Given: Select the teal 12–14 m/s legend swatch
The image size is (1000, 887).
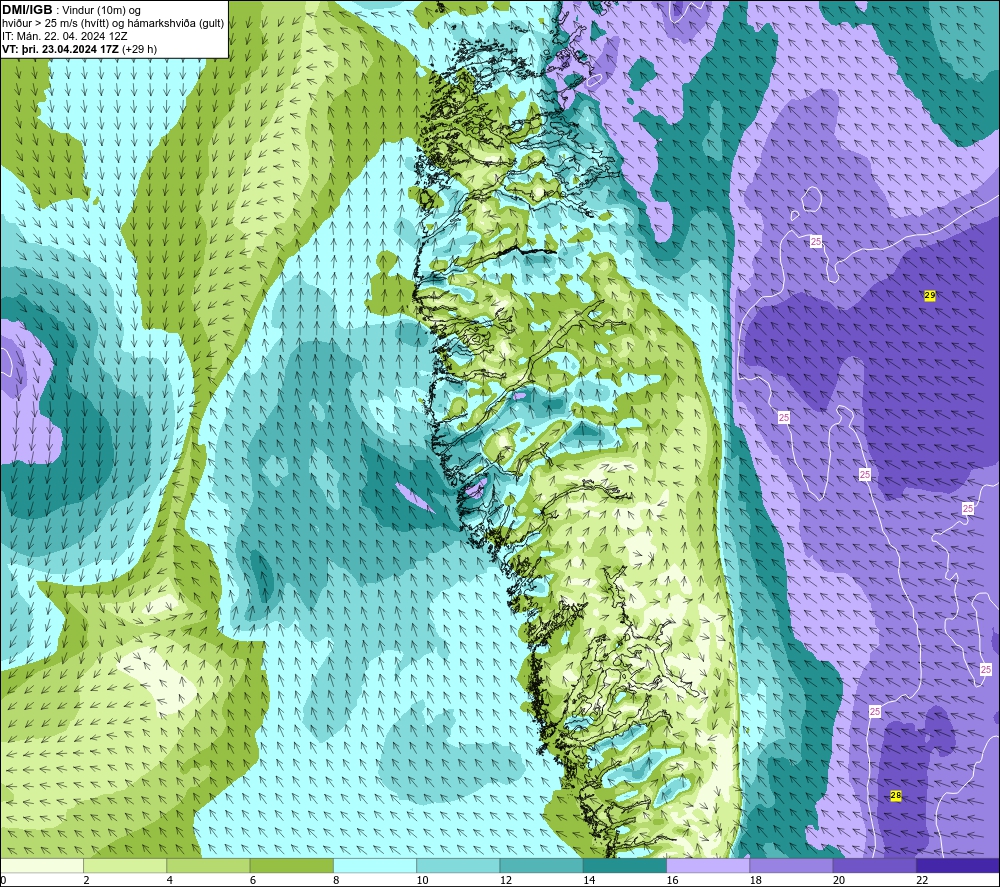Looking at the screenshot, I should [x=541, y=865].
